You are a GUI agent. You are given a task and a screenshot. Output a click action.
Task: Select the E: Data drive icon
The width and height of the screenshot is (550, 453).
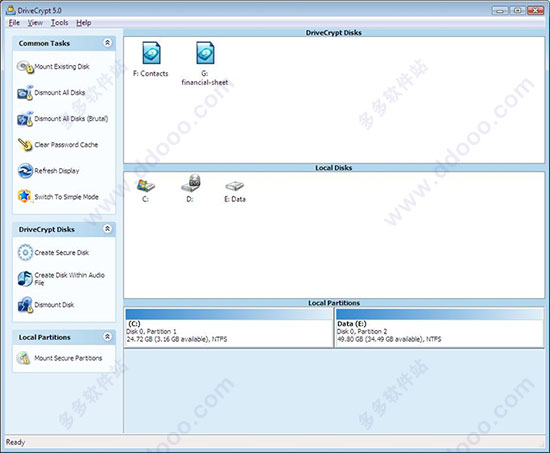coord(235,186)
